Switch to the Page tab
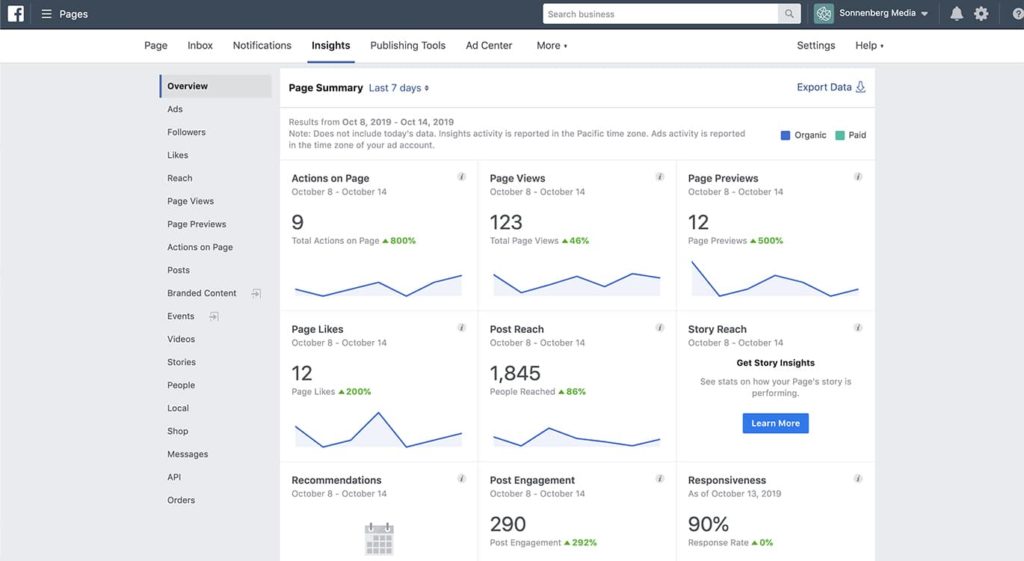1024x561 pixels. 155,45
